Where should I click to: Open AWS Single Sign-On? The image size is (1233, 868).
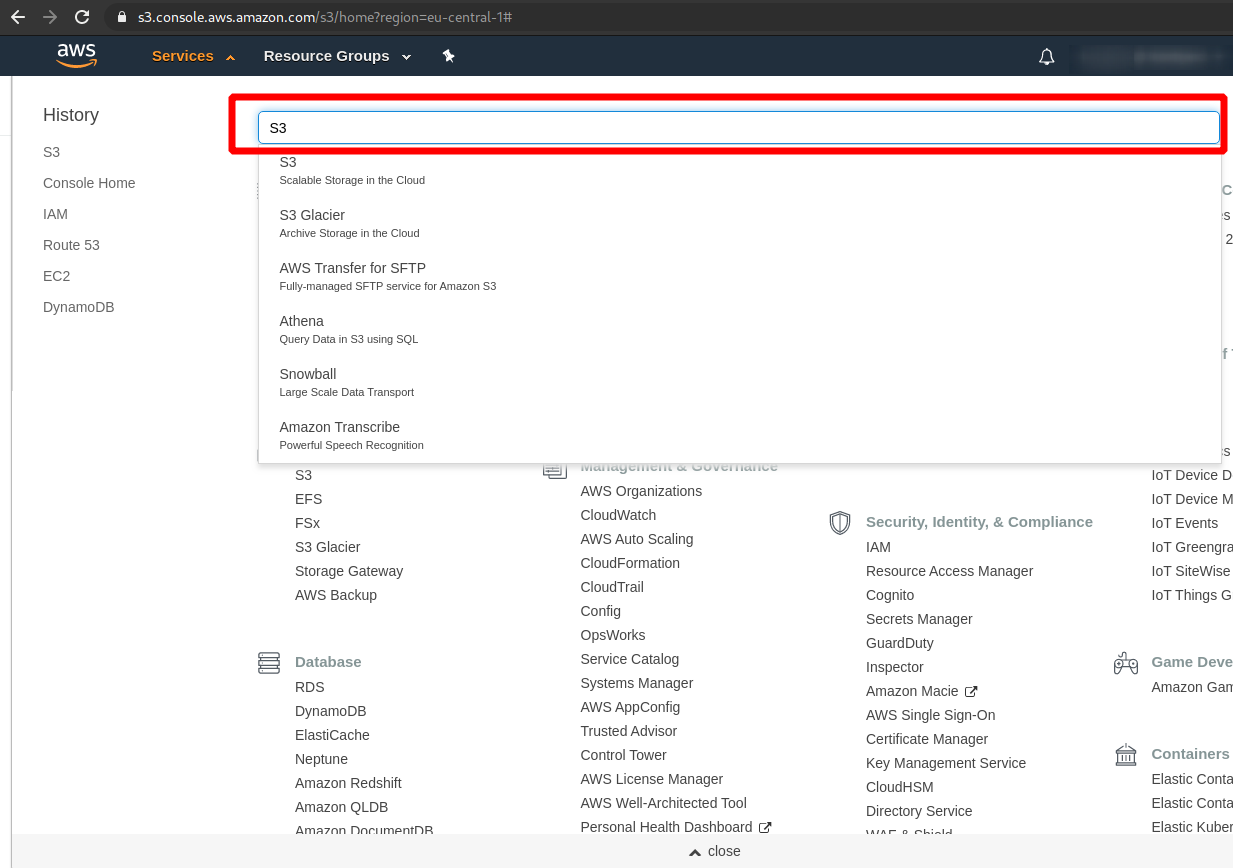point(930,715)
